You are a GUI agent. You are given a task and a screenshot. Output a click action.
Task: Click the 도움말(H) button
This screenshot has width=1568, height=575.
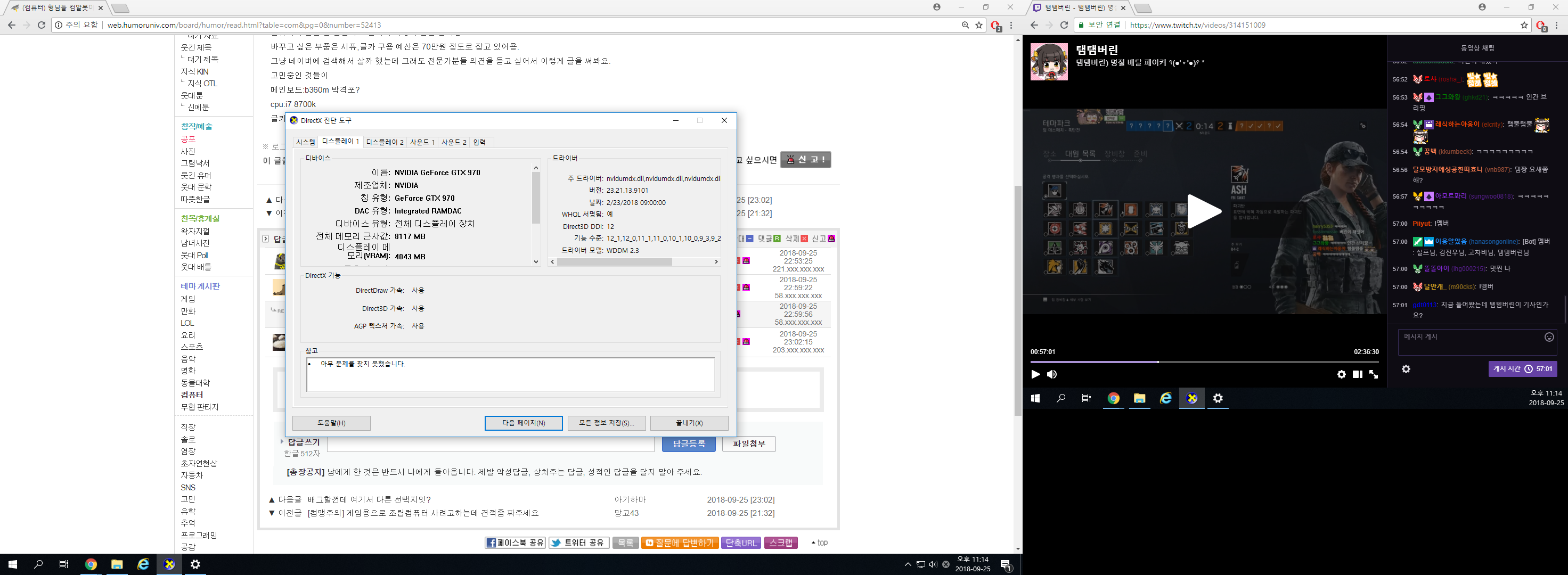tap(331, 423)
